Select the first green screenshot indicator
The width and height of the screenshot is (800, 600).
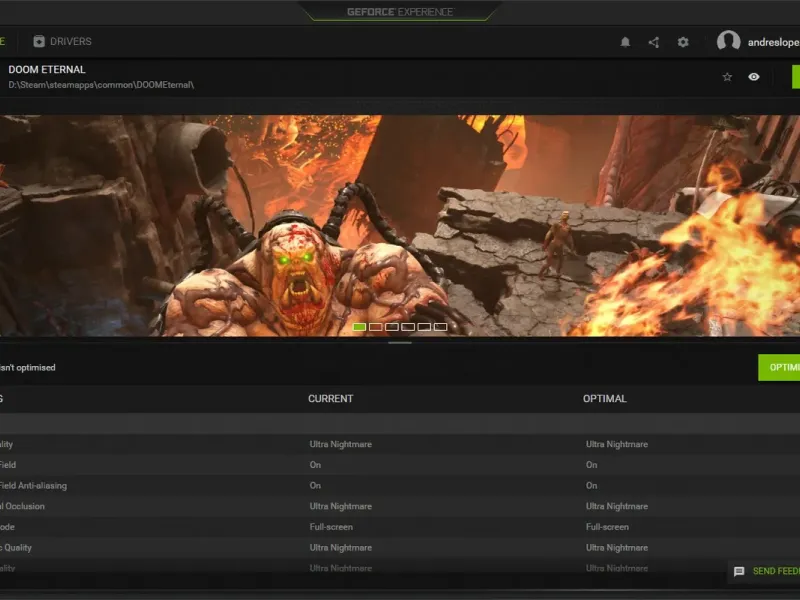click(x=359, y=327)
